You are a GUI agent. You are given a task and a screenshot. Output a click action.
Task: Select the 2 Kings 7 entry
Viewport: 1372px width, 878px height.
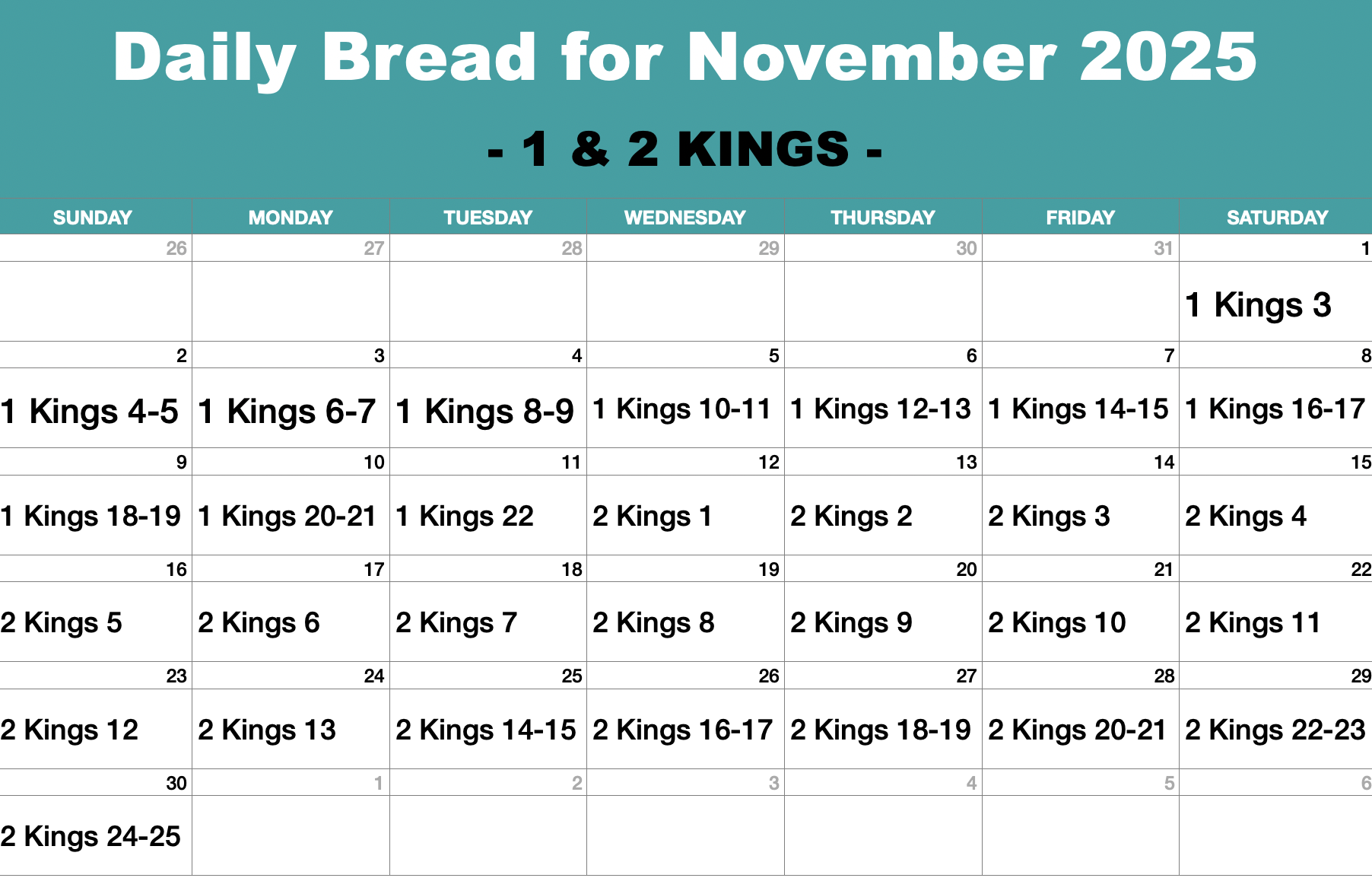456,623
